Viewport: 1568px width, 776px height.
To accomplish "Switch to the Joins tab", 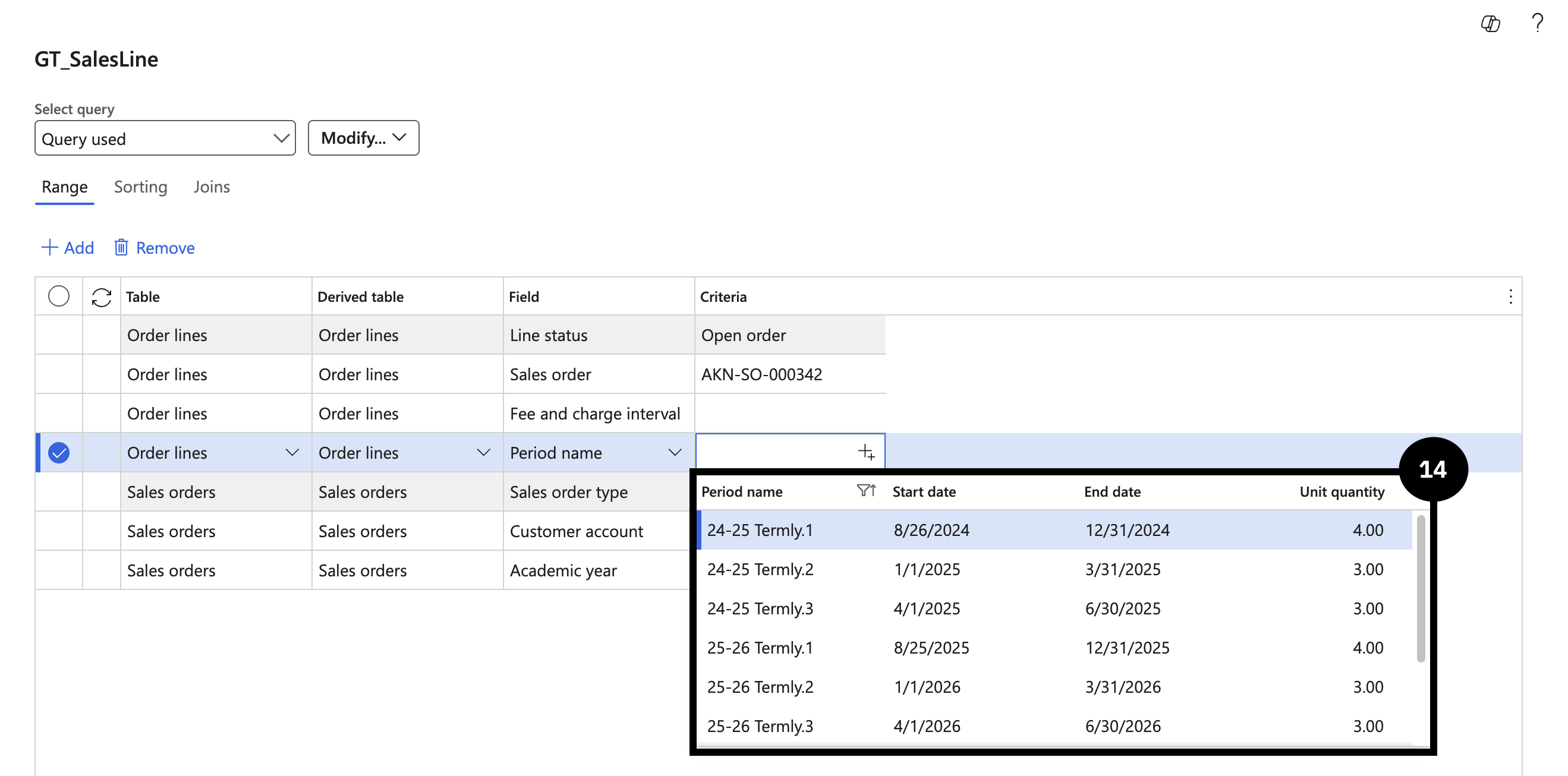I will point(212,187).
